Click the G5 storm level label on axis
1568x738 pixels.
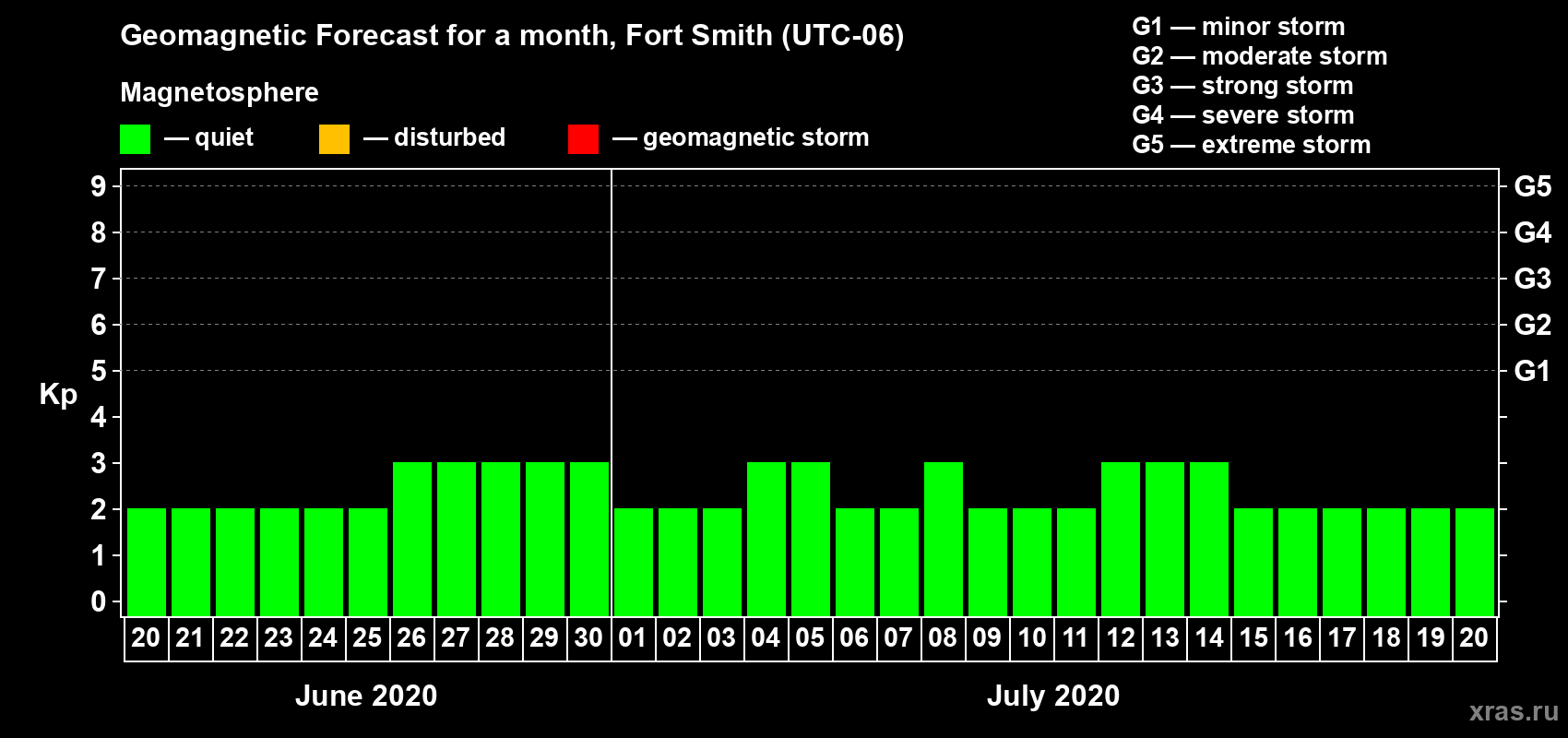click(x=1532, y=186)
